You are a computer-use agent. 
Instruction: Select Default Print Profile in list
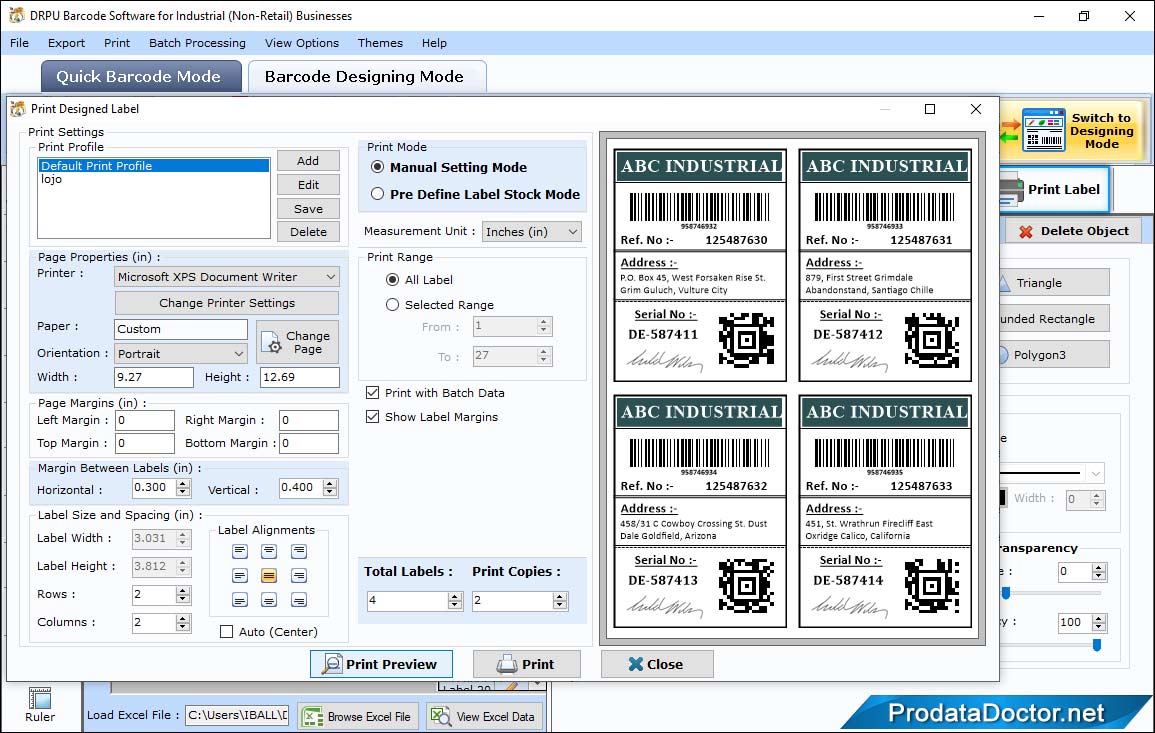pos(154,166)
